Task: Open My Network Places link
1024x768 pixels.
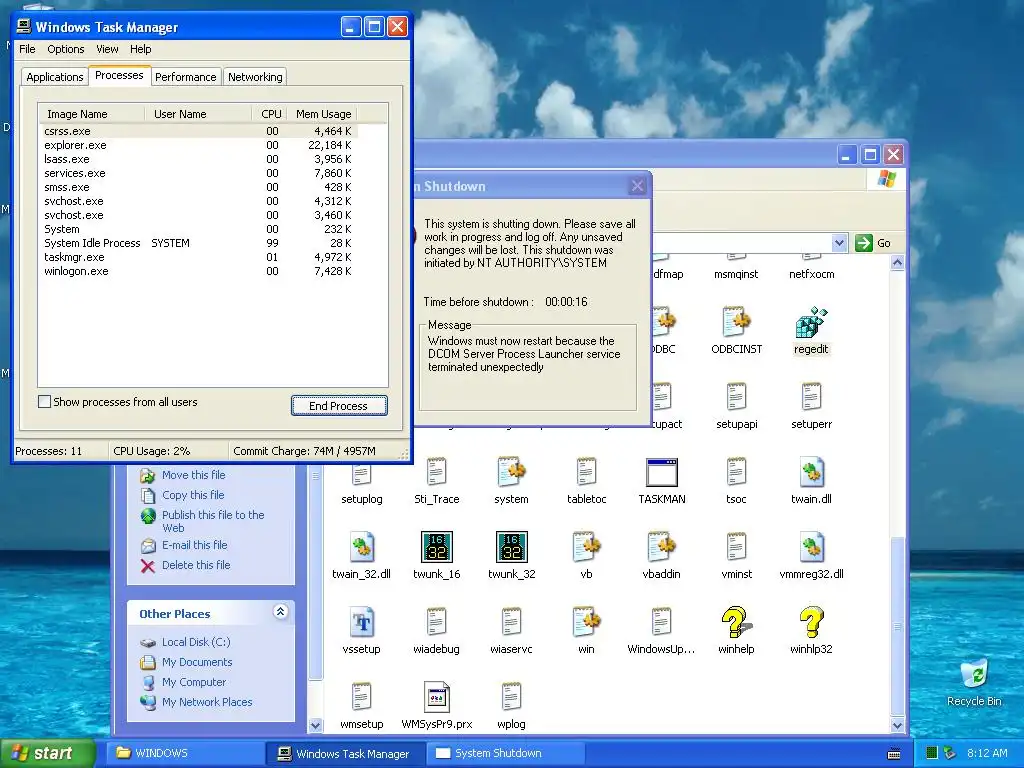Action: [207, 702]
